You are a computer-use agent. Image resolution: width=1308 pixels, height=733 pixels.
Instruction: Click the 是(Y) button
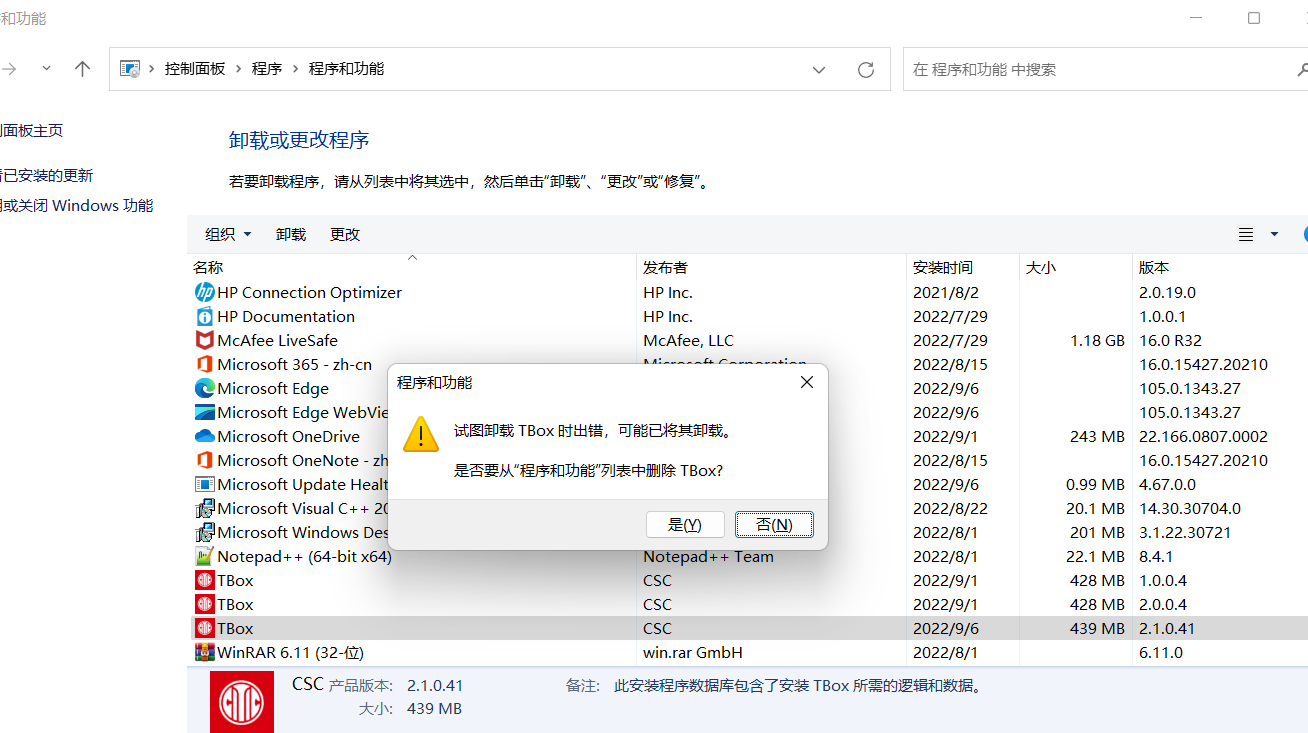685,525
